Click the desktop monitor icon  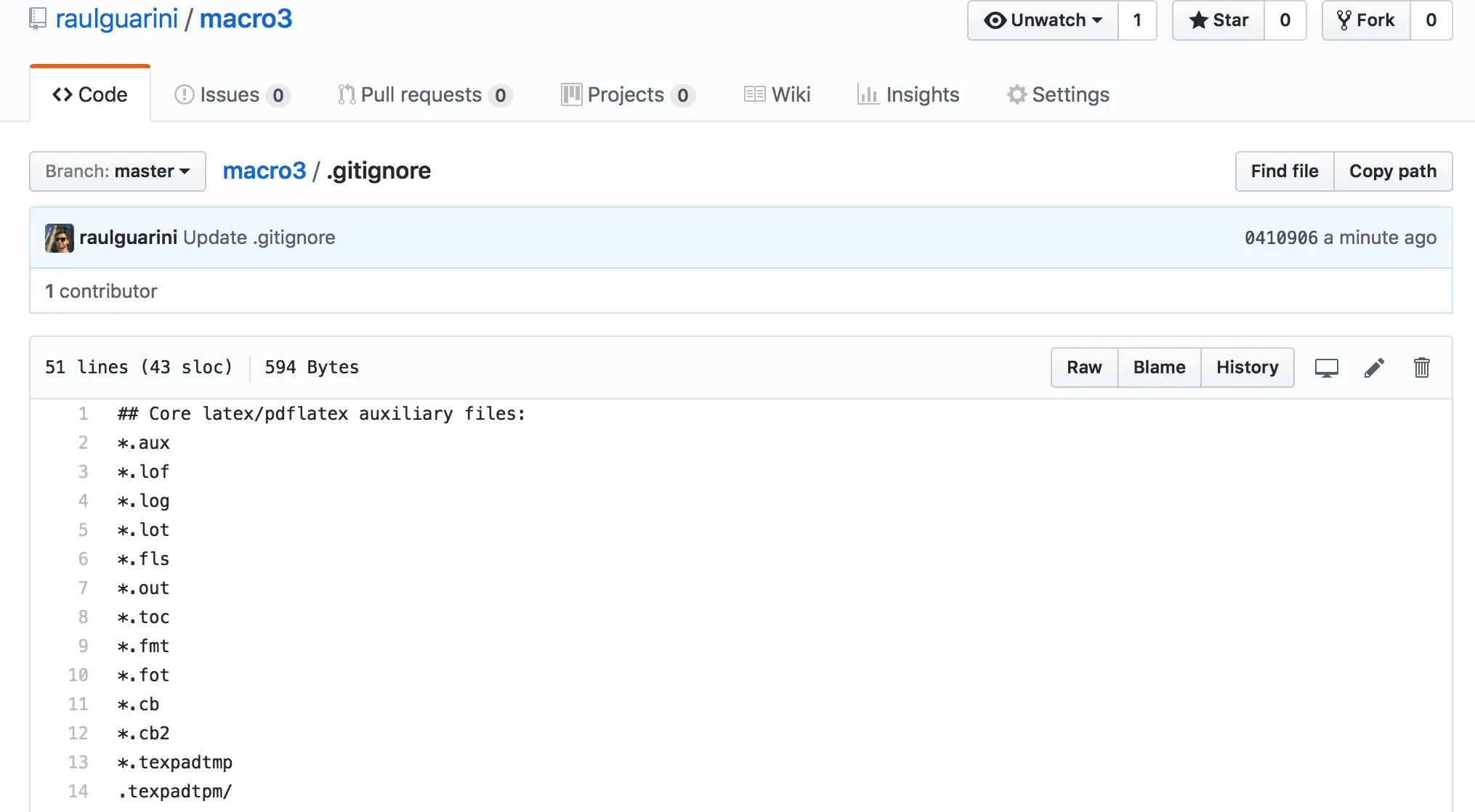coord(1326,368)
